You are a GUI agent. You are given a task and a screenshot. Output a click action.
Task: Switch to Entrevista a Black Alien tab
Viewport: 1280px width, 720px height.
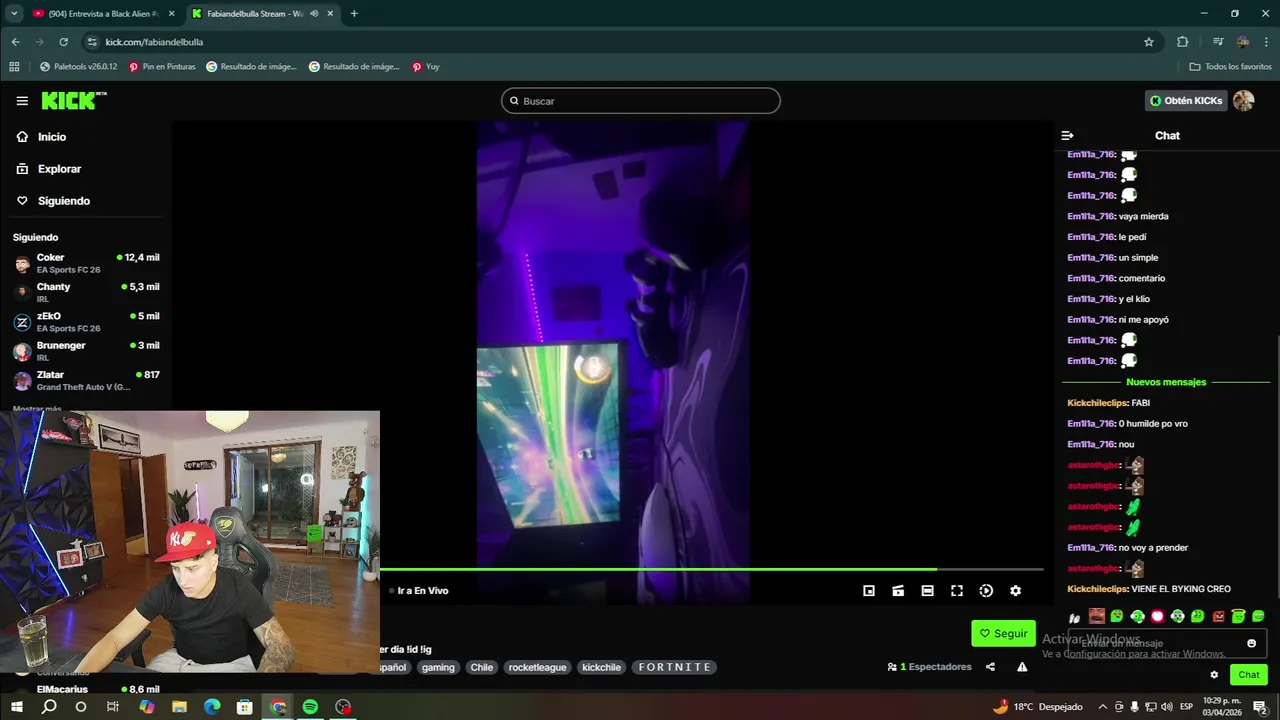(x=103, y=14)
